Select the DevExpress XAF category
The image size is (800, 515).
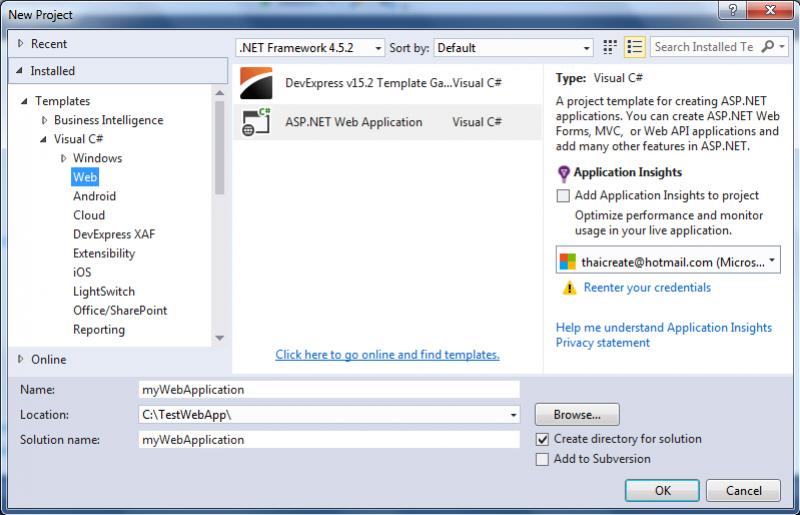click(x=114, y=234)
